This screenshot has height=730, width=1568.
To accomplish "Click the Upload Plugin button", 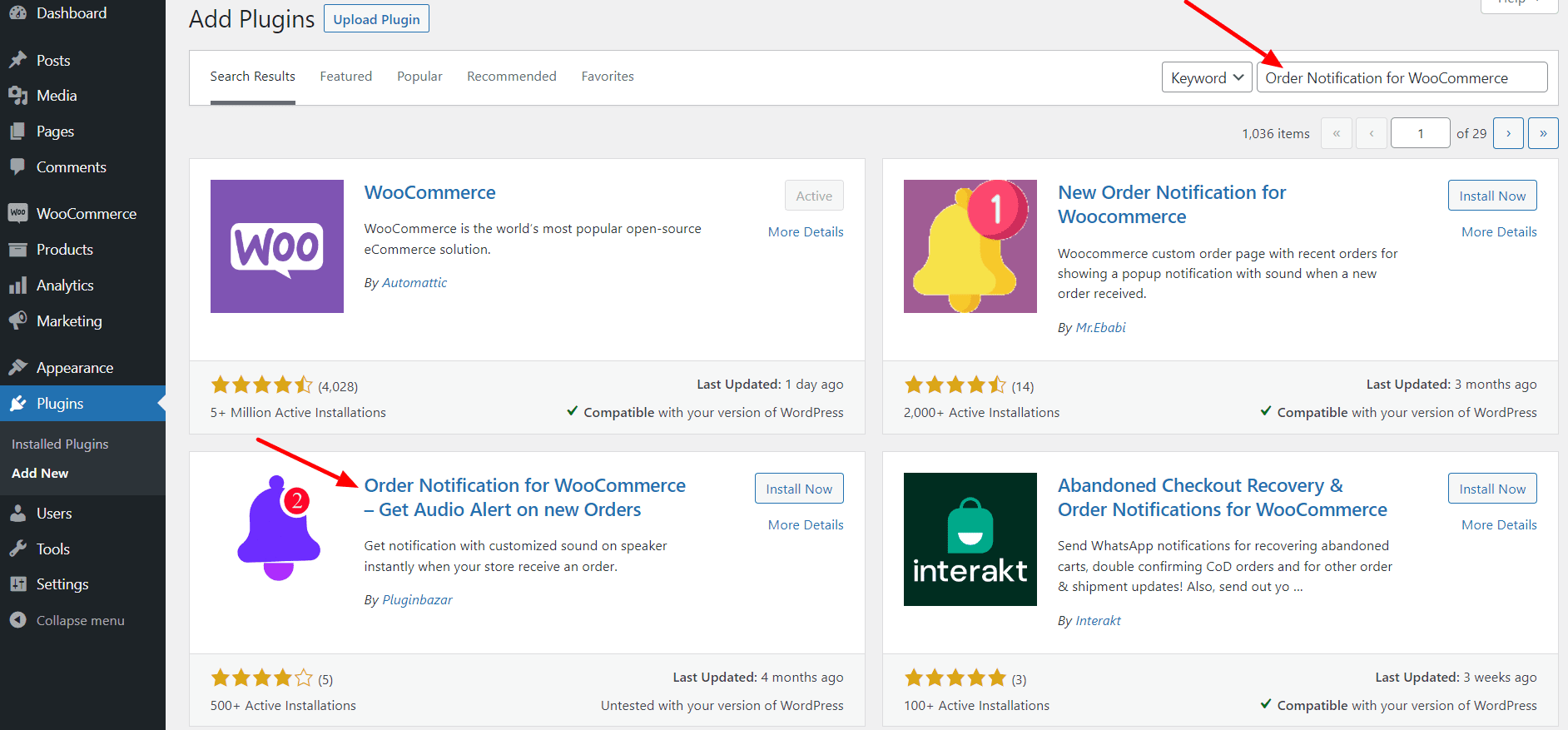I will tap(376, 19).
